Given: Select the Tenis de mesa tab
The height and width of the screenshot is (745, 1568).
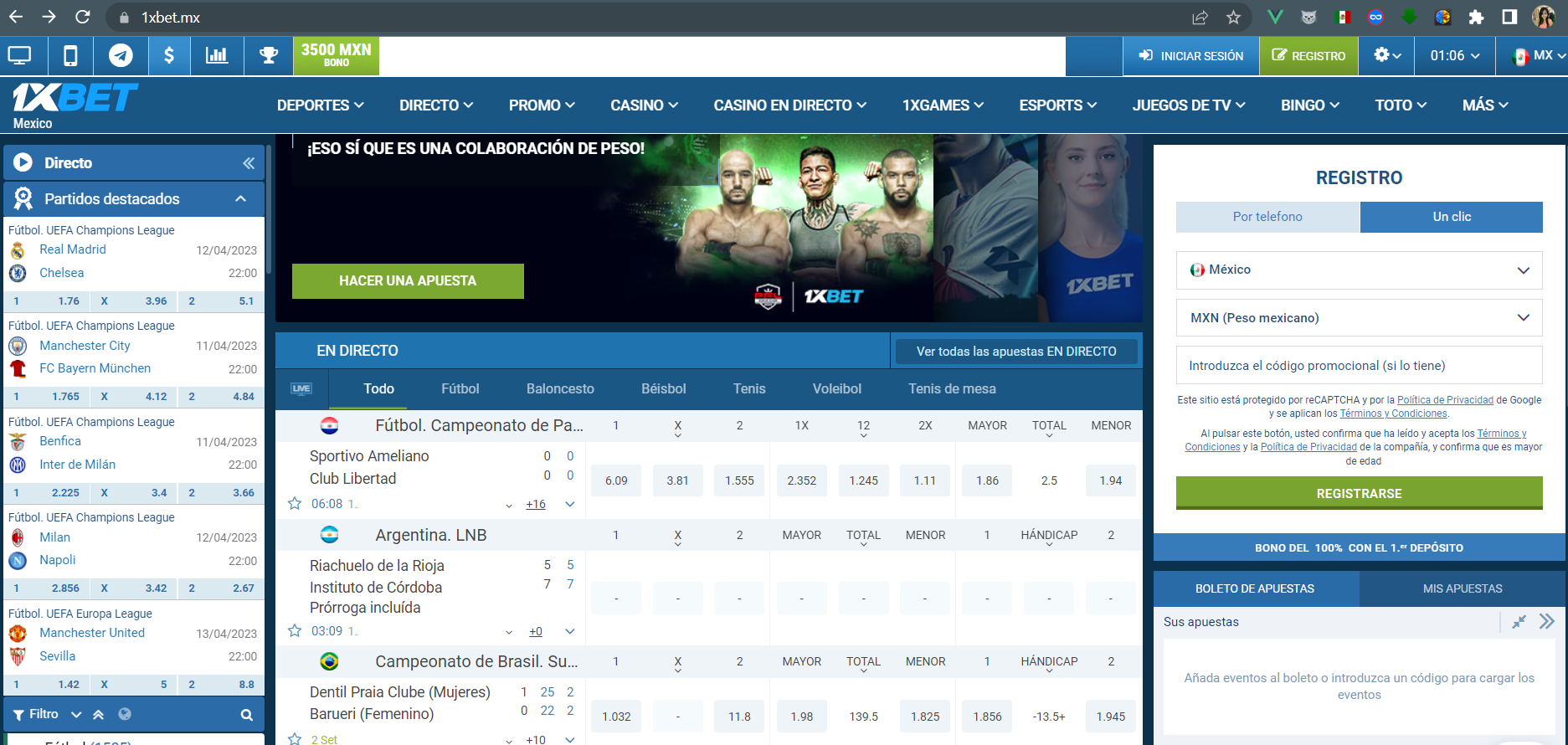Looking at the screenshot, I should (x=952, y=388).
